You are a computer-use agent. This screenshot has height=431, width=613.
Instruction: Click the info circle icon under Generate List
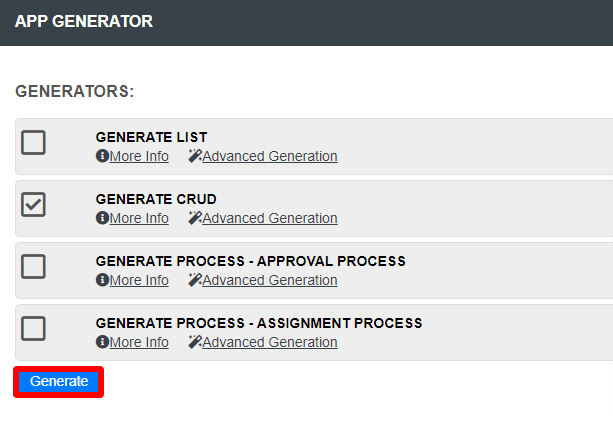102,156
